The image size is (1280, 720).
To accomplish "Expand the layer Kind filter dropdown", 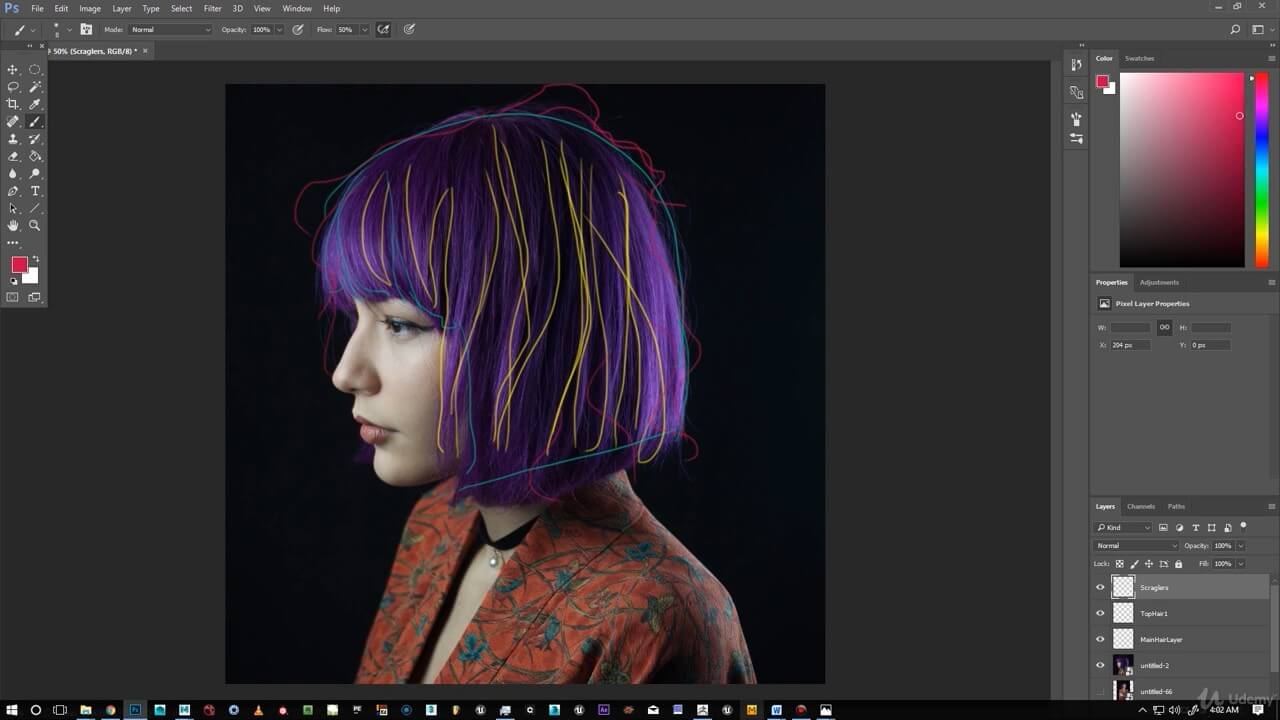I will (x=1123, y=527).
